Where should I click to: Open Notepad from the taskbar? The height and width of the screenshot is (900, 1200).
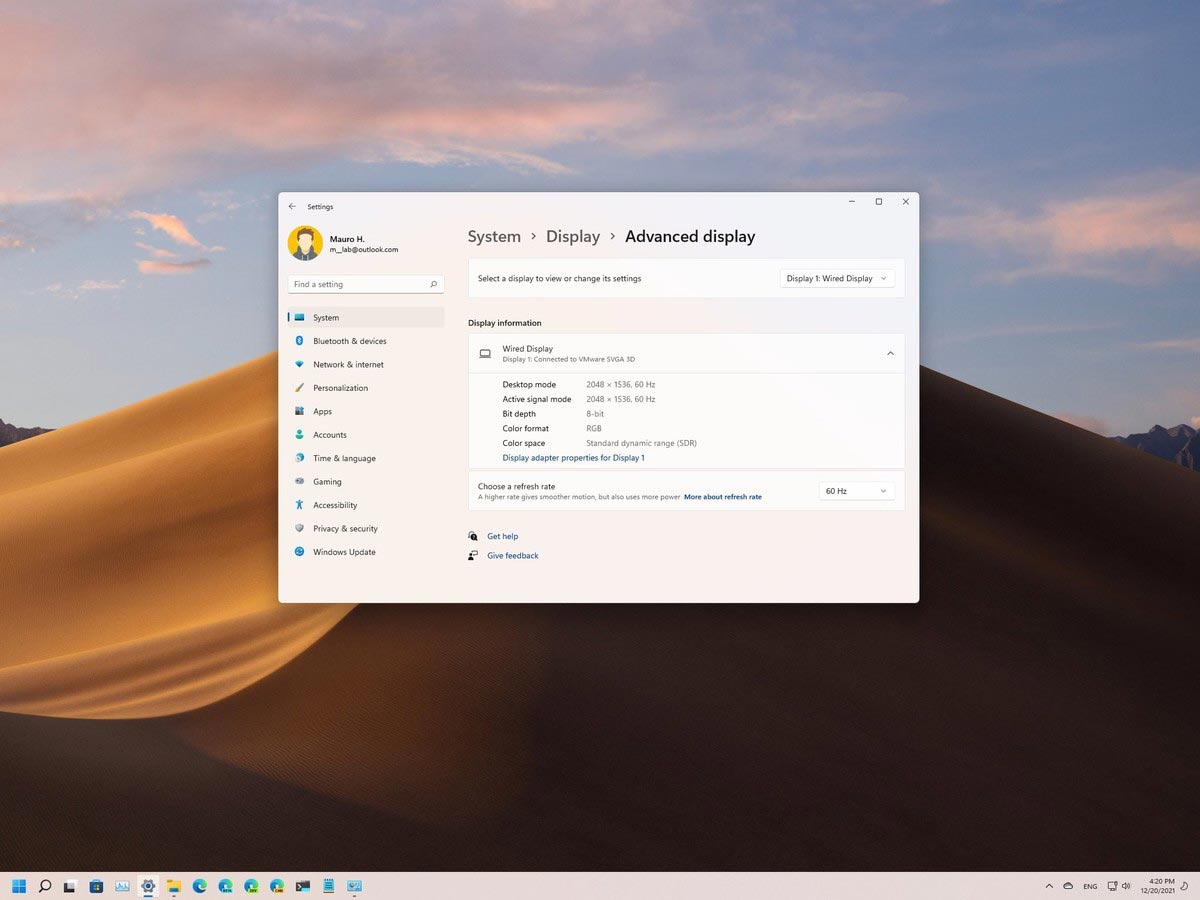[x=329, y=886]
